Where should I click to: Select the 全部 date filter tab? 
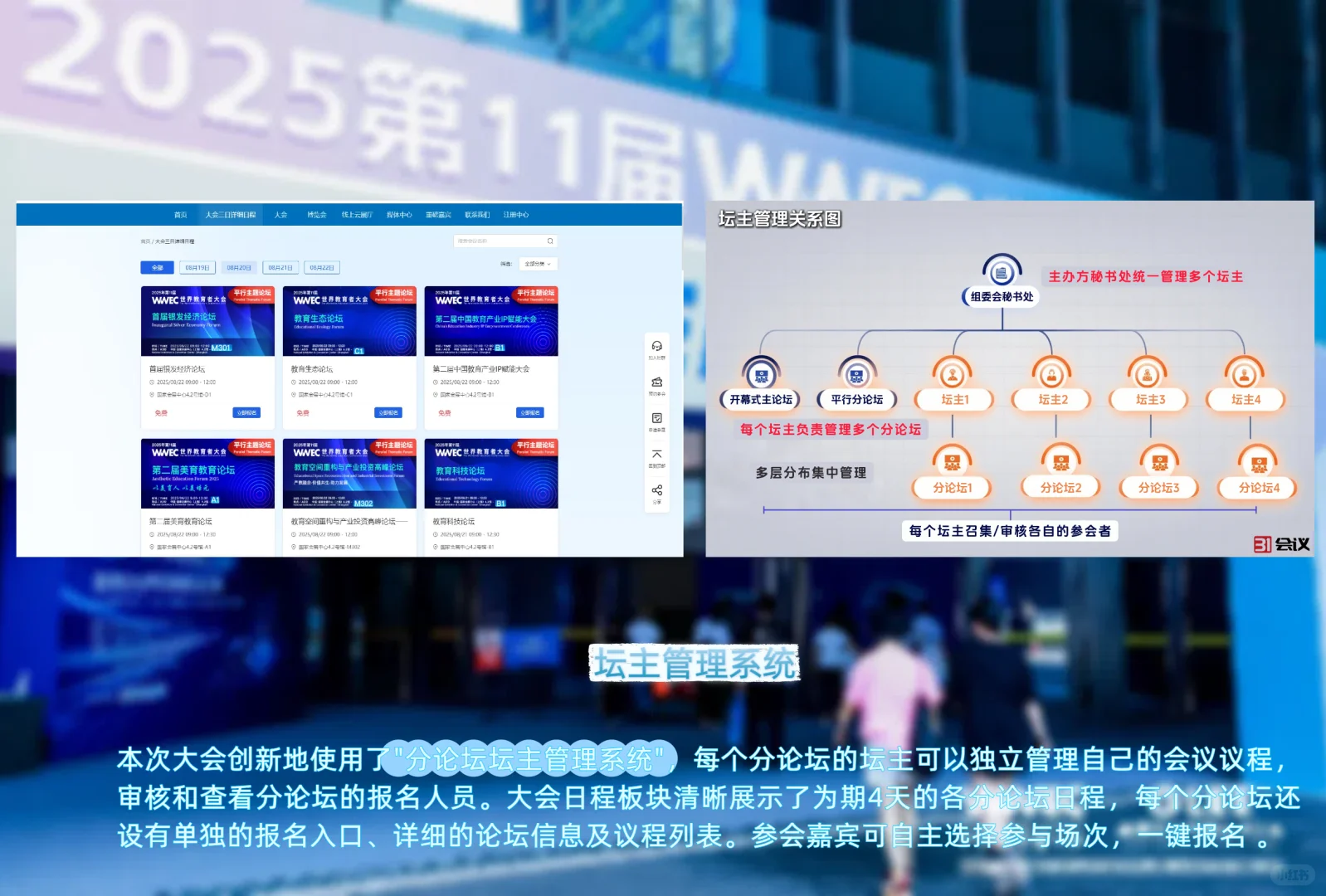point(157,268)
